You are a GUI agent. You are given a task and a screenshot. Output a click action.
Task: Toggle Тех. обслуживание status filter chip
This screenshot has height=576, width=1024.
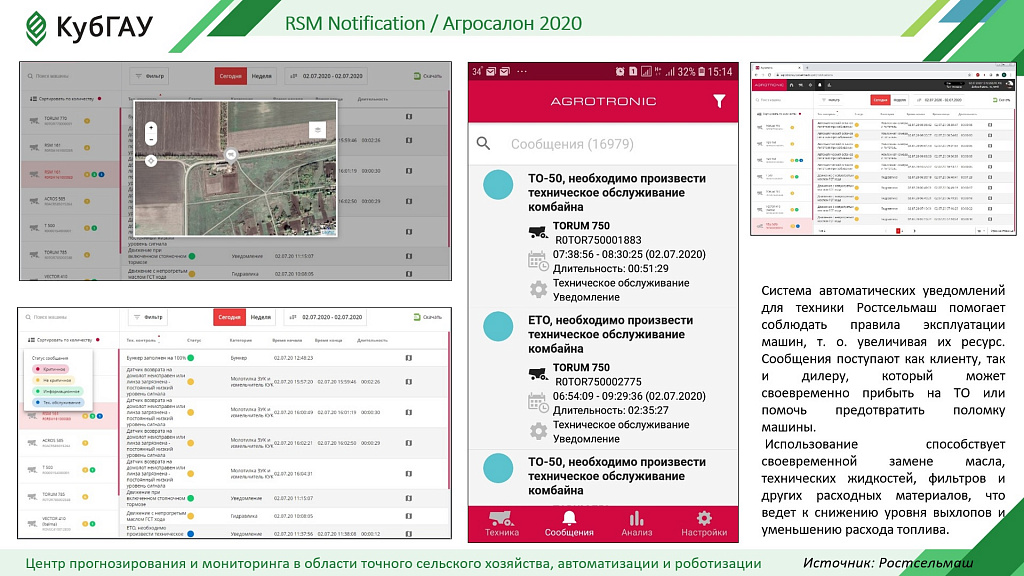click(x=57, y=402)
